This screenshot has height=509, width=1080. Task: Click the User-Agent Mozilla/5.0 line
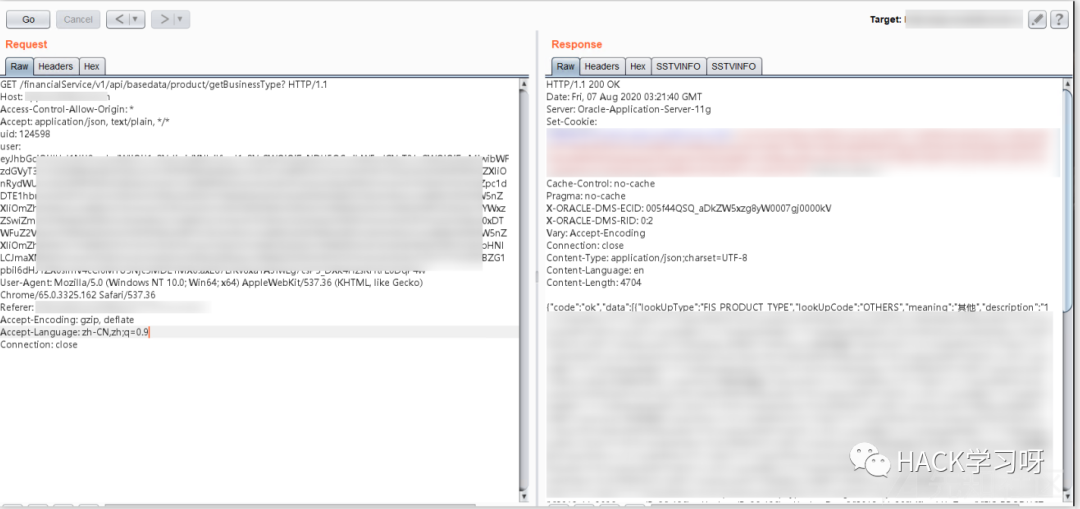211,283
